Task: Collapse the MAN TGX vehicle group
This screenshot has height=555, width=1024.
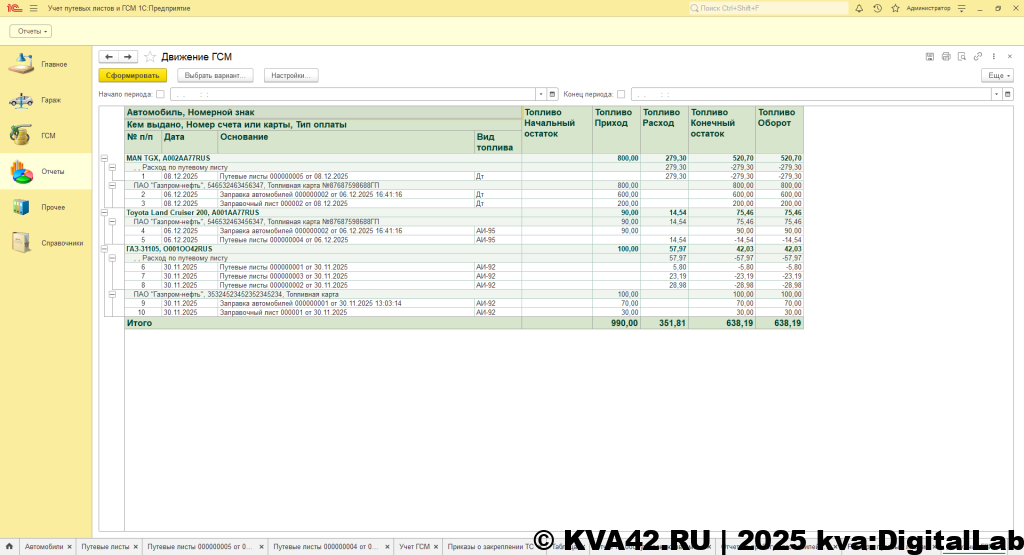Action: [104, 158]
